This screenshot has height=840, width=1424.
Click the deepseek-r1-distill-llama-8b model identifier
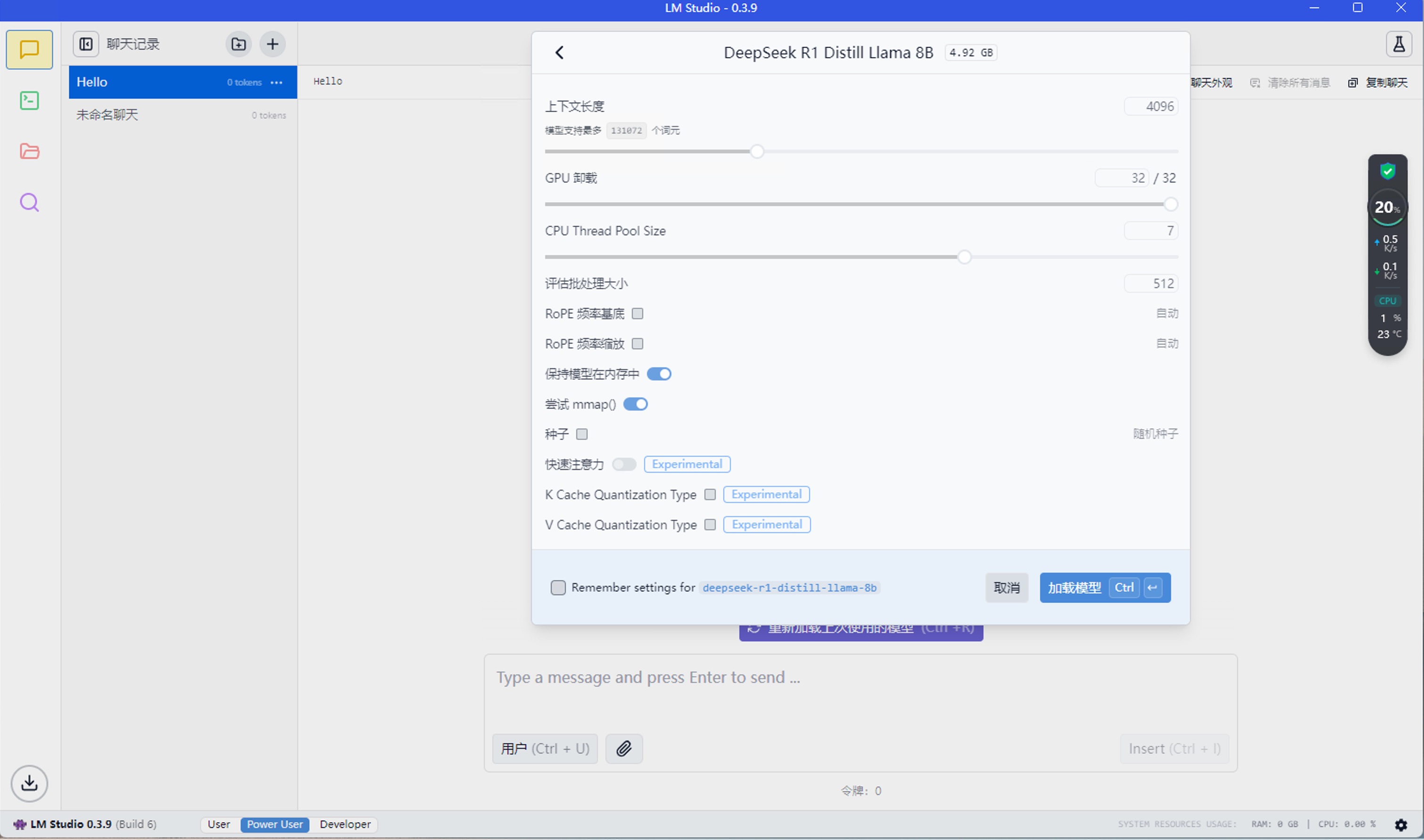click(789, 587)
